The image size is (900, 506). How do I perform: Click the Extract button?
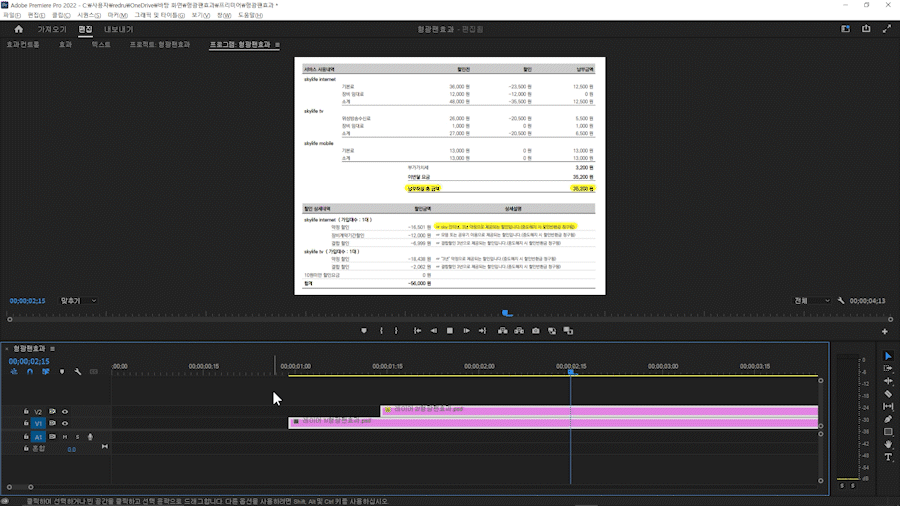[519, 331]
